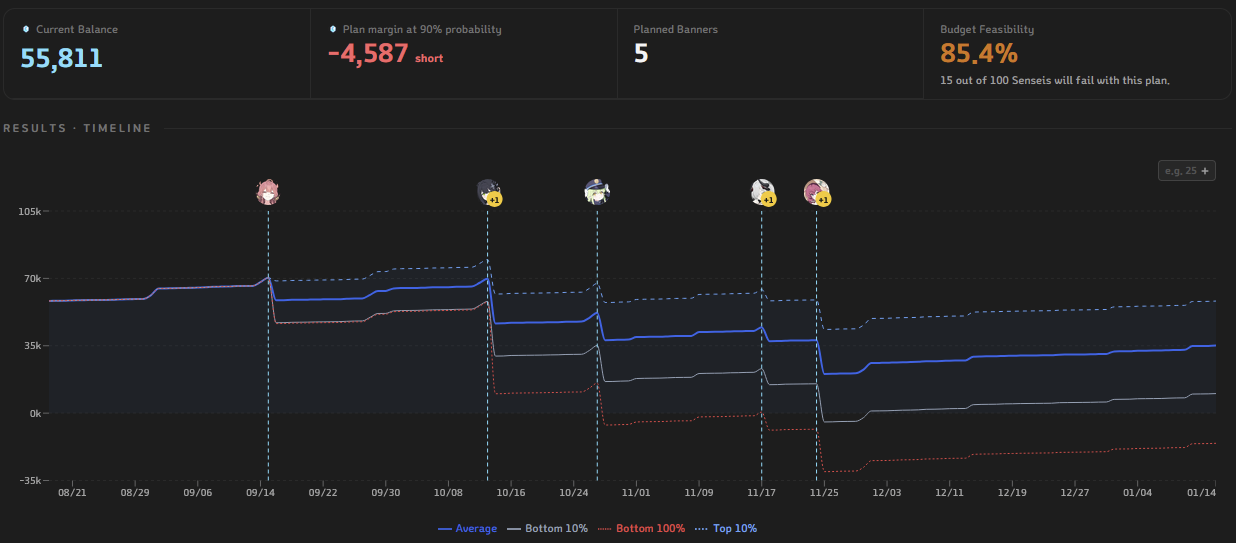Click the dot beside Plan margin label

click(333, 29)
